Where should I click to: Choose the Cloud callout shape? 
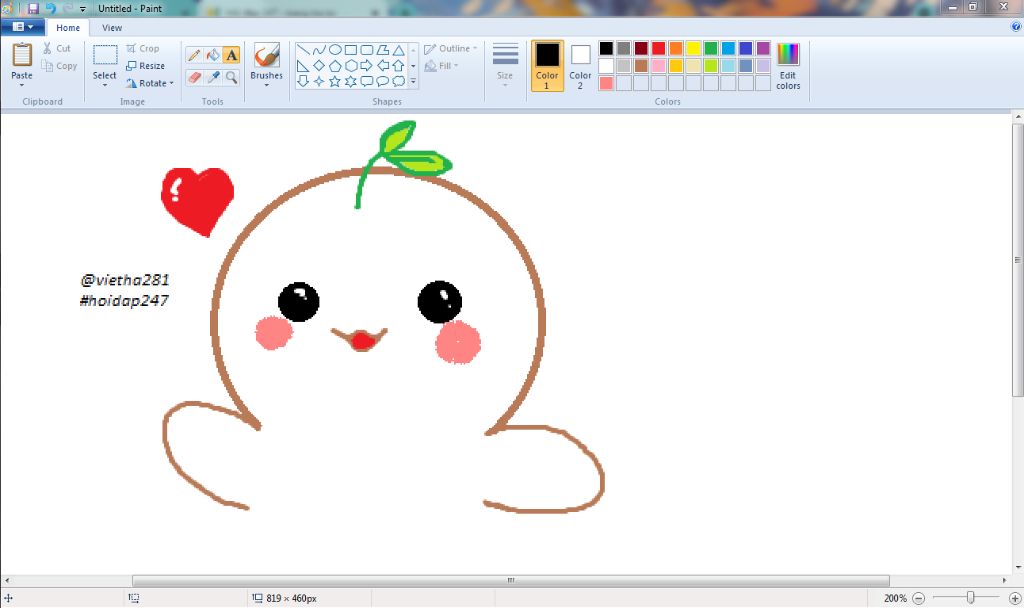[x=398, y=82]
